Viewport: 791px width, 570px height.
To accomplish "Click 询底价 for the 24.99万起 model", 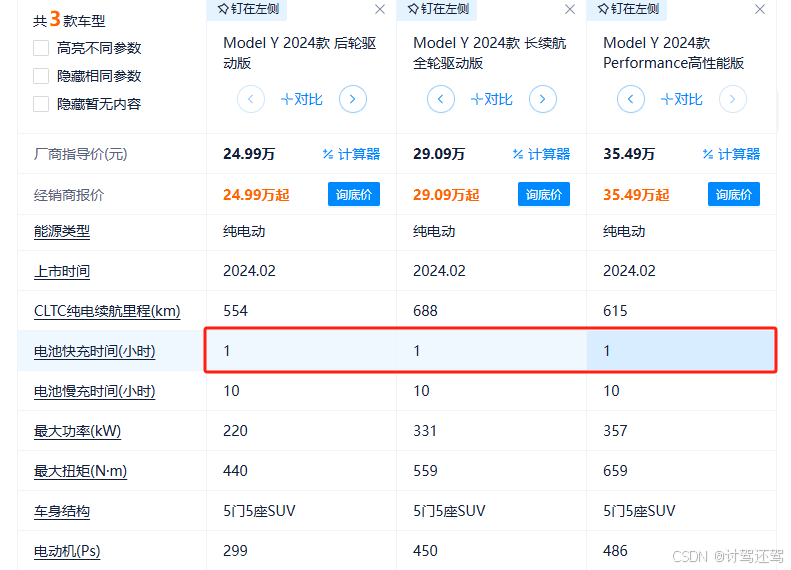I will pyautogui.click(x=354, y=194).
